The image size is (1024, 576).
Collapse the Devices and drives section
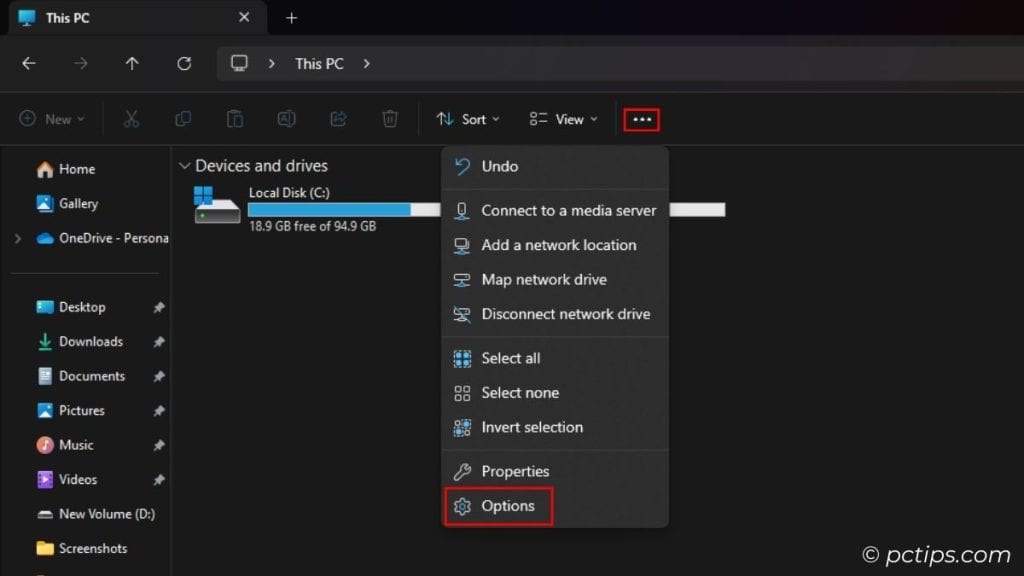click(x=184, y=165)
